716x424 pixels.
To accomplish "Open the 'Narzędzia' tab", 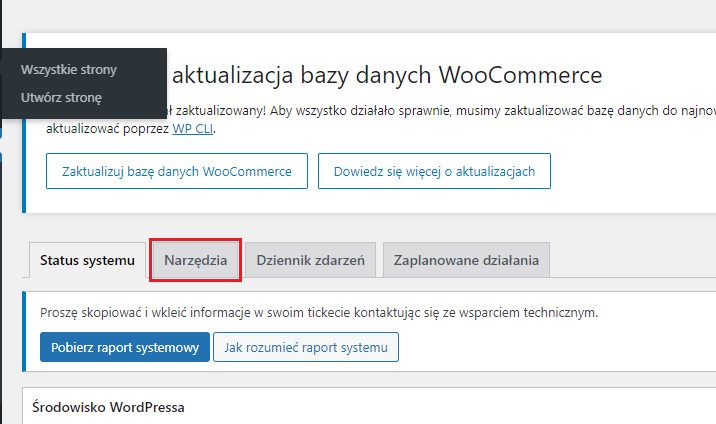I will pos(195,261).
